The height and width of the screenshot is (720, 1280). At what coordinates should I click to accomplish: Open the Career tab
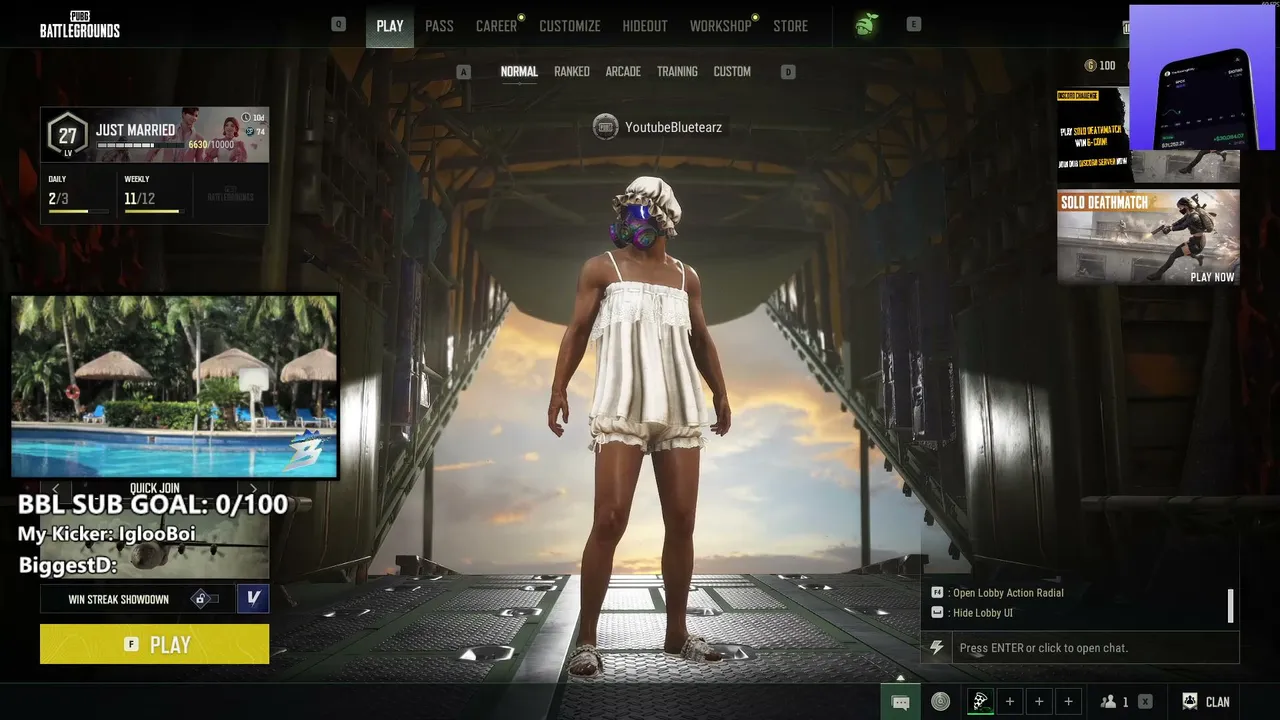(x=497, y=26)
